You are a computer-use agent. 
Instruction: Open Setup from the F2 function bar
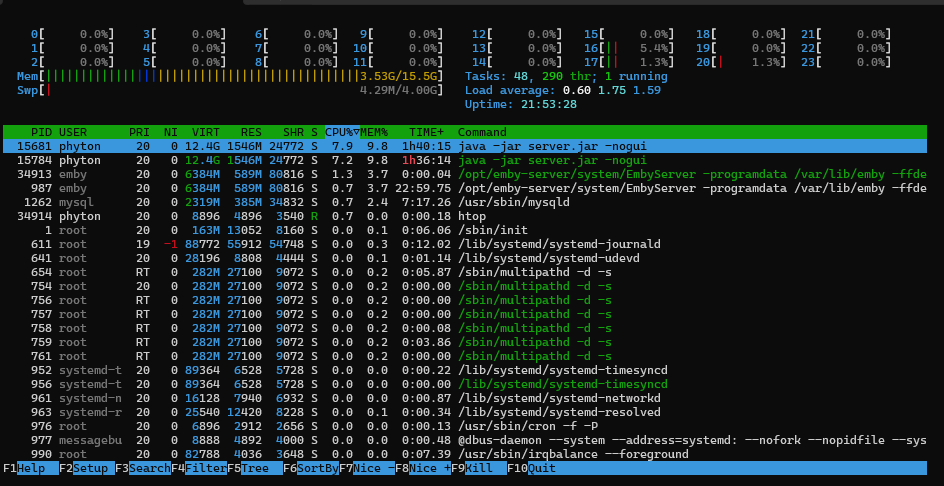pos(87,468)
